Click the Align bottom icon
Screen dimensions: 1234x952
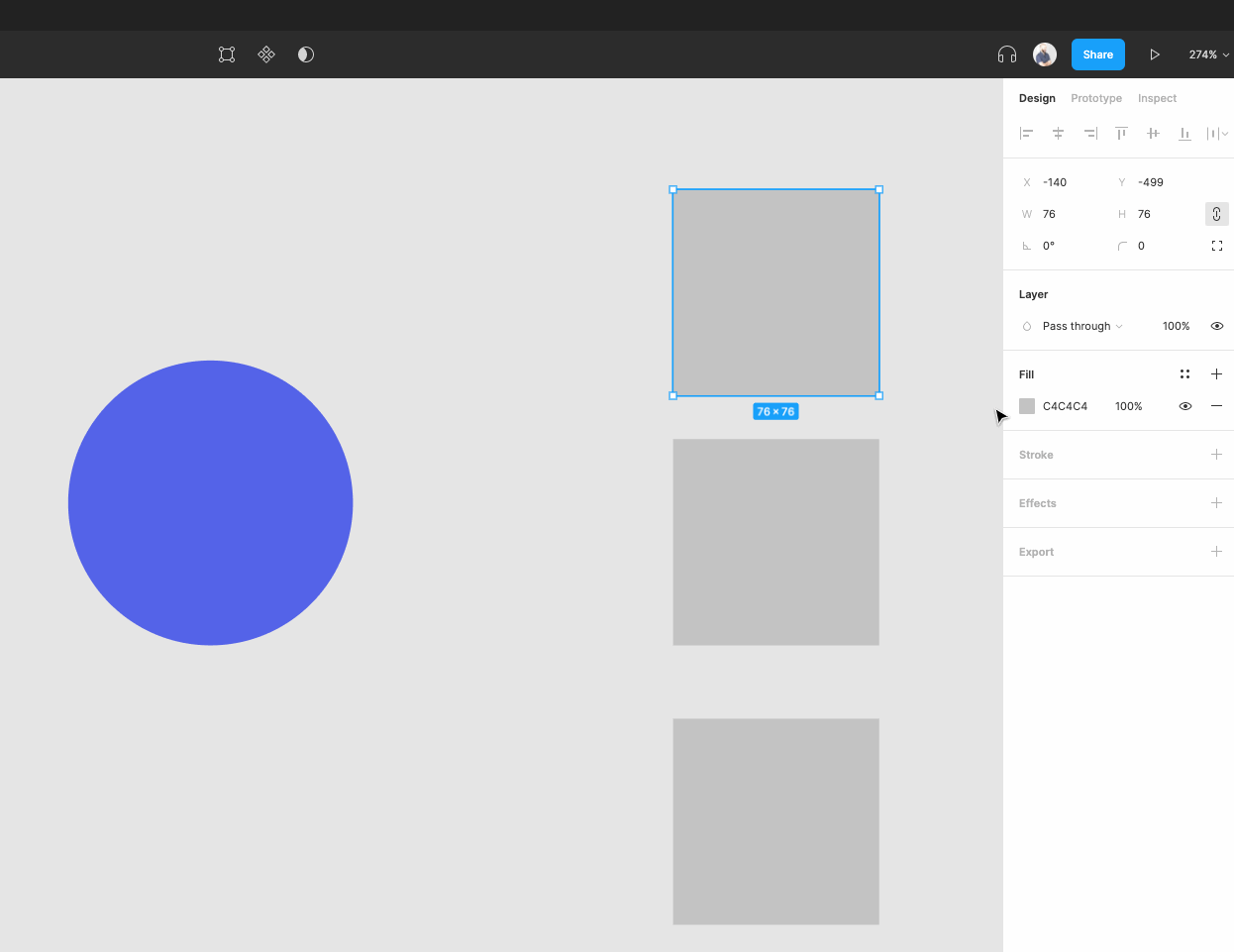point(1184,133)
